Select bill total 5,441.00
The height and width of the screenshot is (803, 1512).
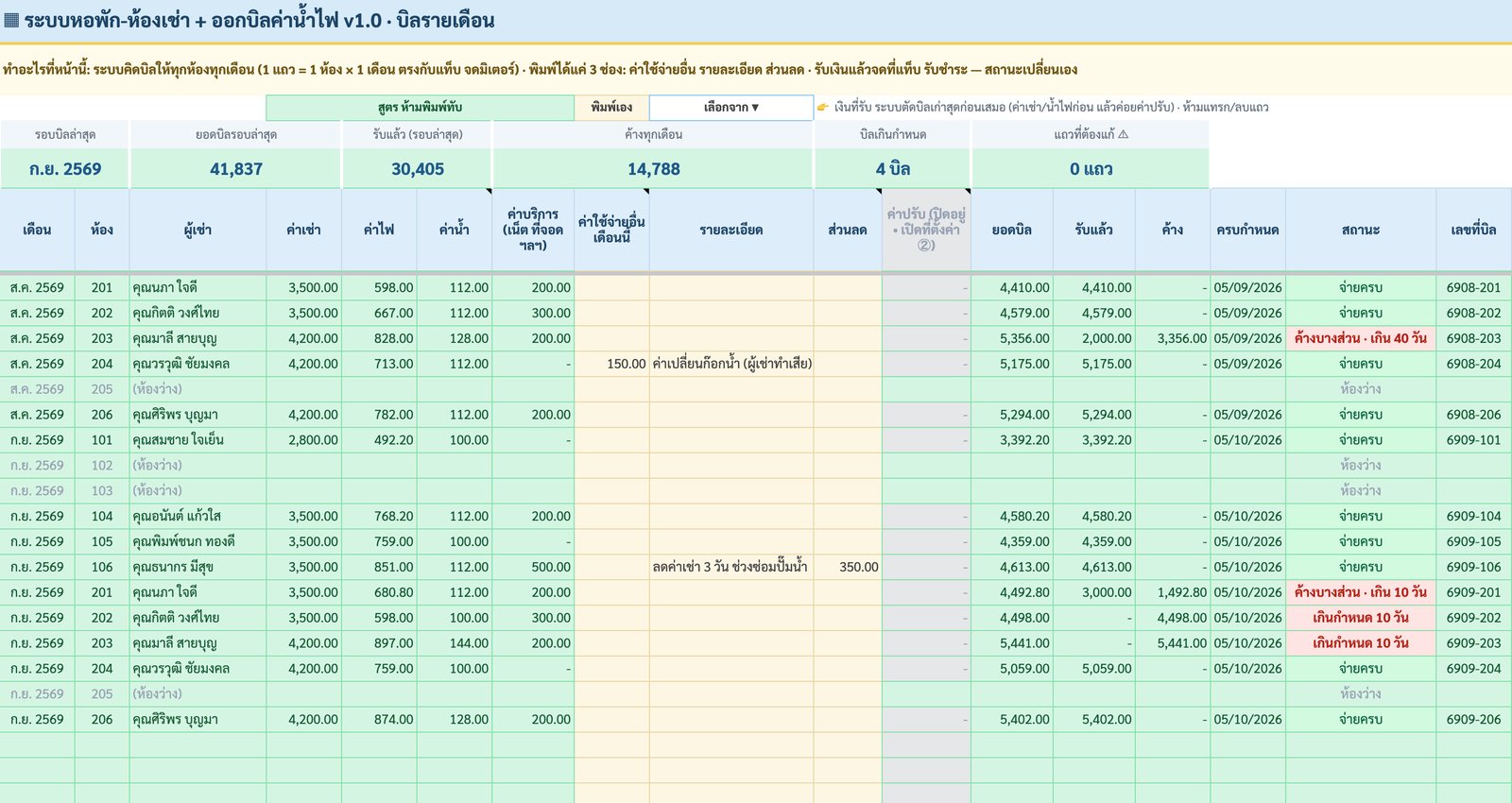tap(1012, 643)
